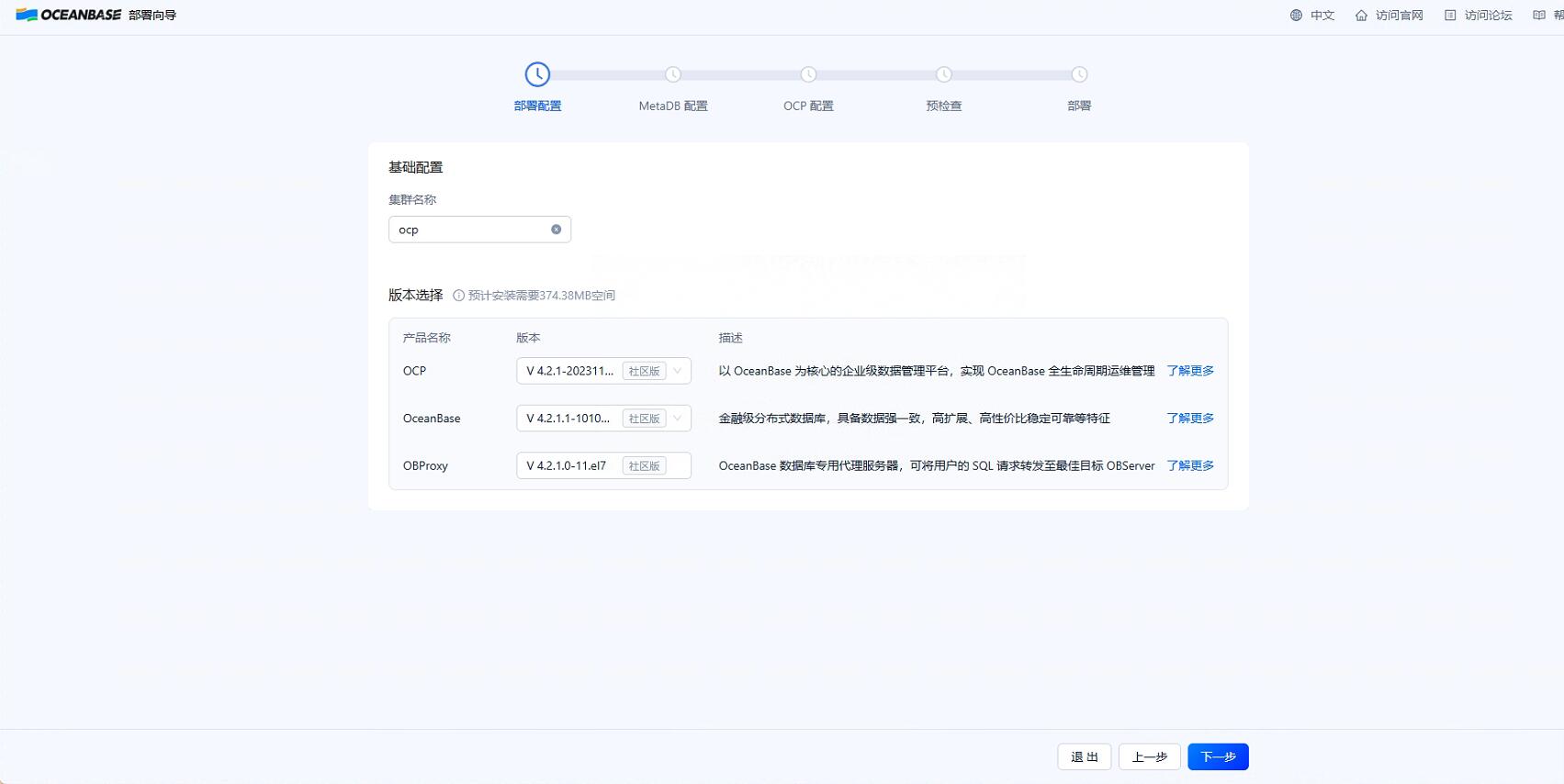Click the OBProxy product name
This screenshot has height=784, width=1564.
(x=425, y=465)
